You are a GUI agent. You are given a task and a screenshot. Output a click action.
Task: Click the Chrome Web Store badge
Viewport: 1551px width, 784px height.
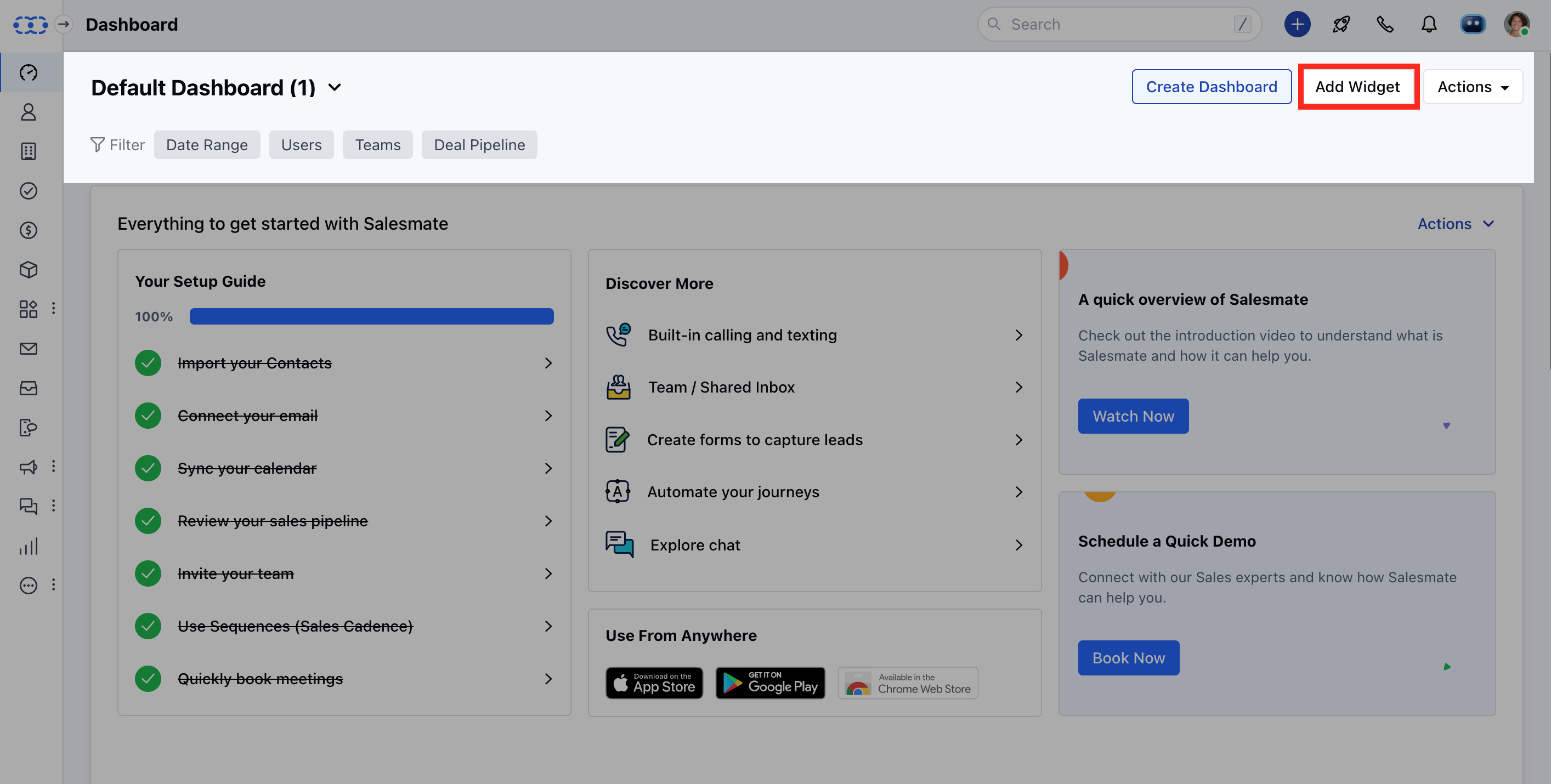[x=908, y=683]
